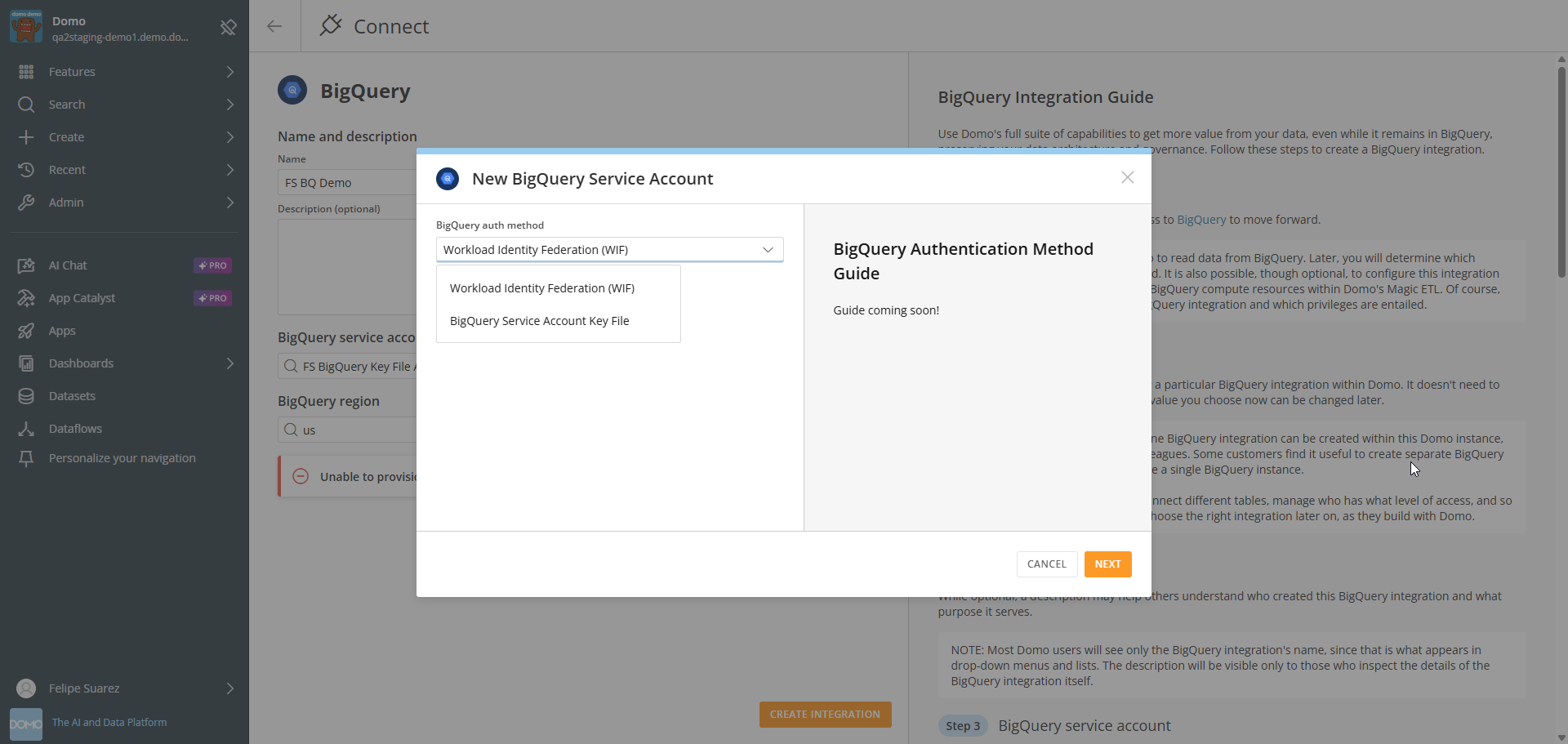Select BigQuery Service Account Key File option
1568x744 pixels.
click(559, 321)
